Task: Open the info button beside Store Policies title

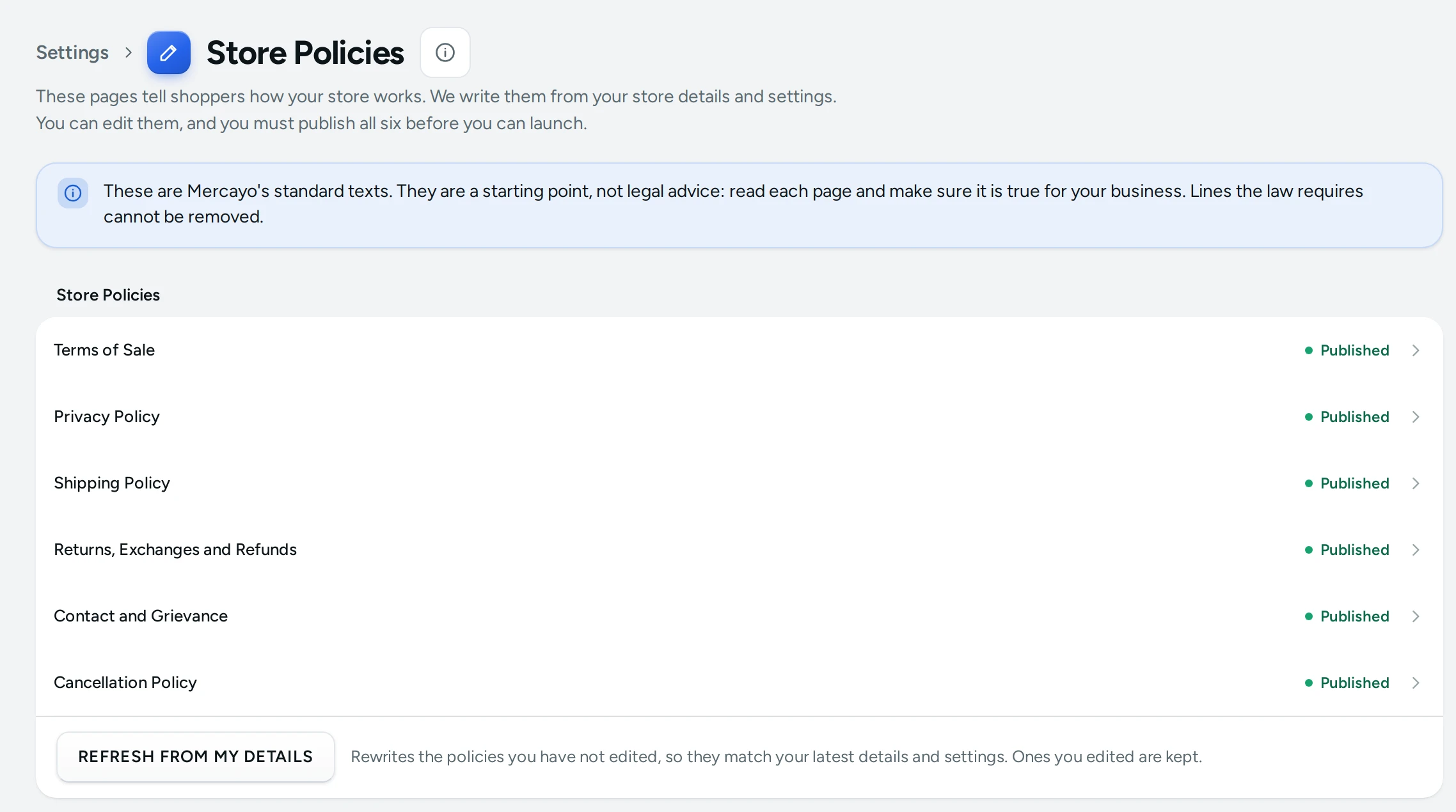Action: [445, 52]
